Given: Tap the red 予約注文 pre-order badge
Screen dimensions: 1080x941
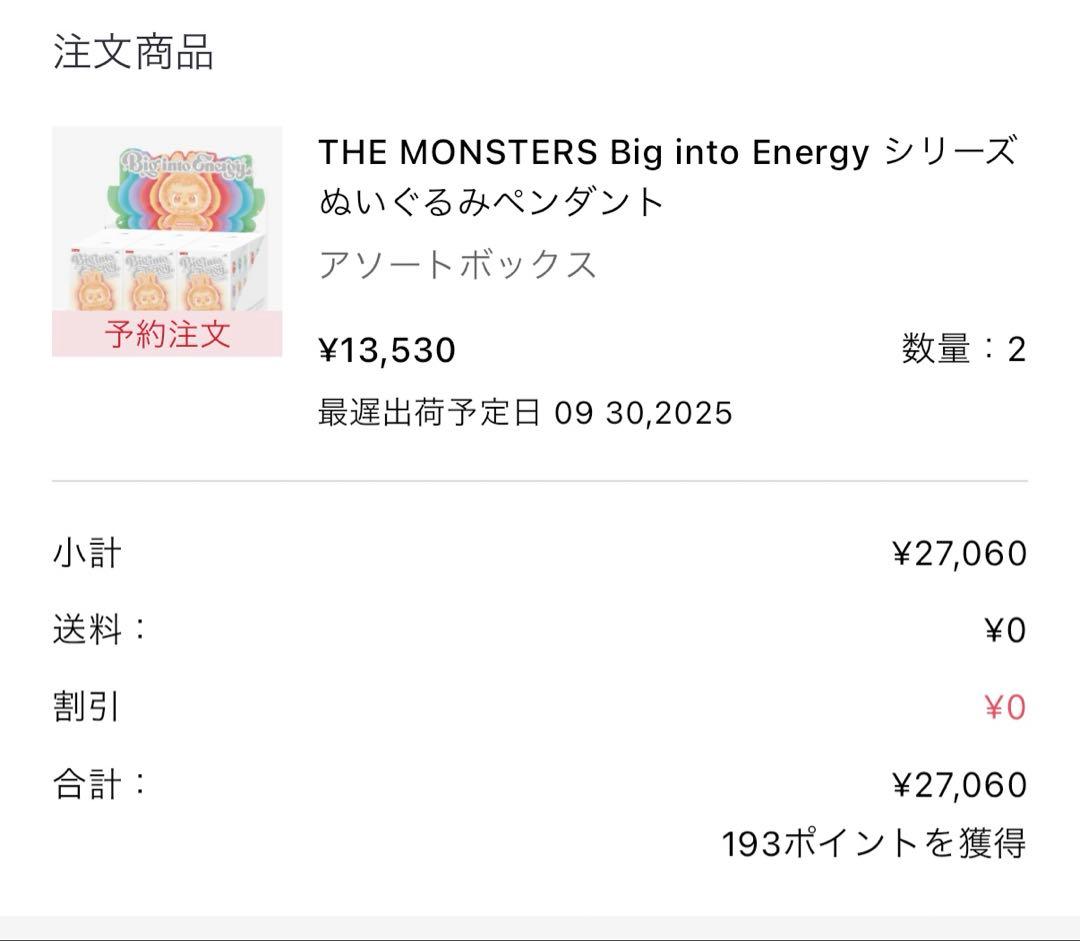Looking at the screenshot, I should tap(166, 334).
